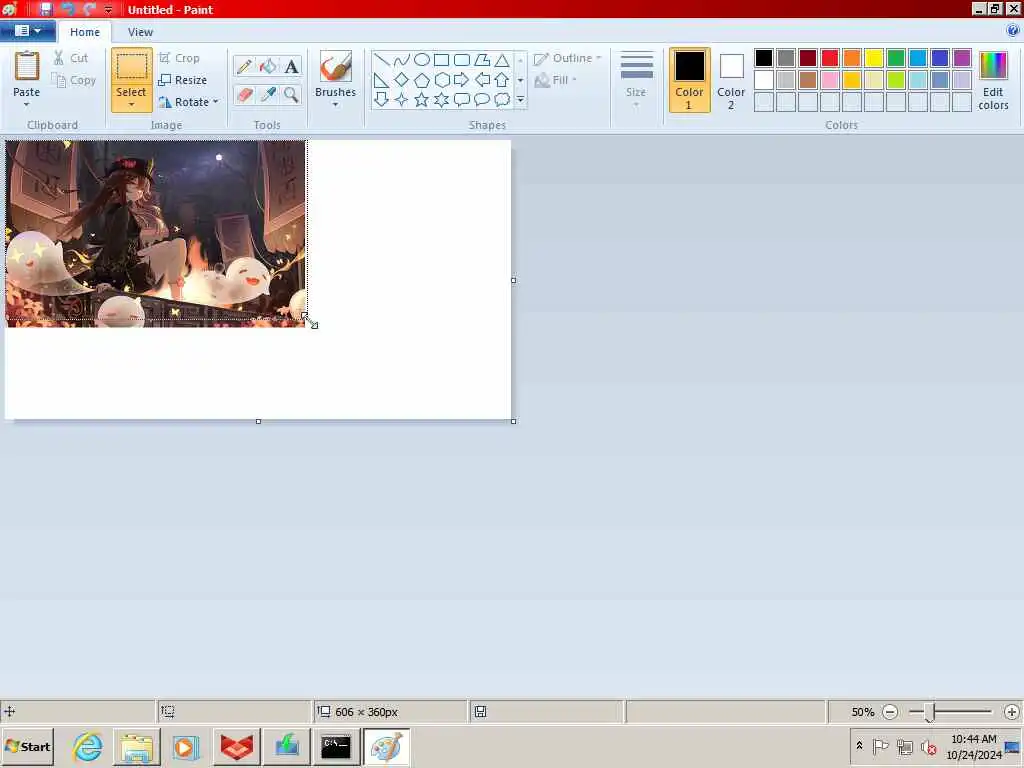Open Command Prompt from taskbar

336,746
